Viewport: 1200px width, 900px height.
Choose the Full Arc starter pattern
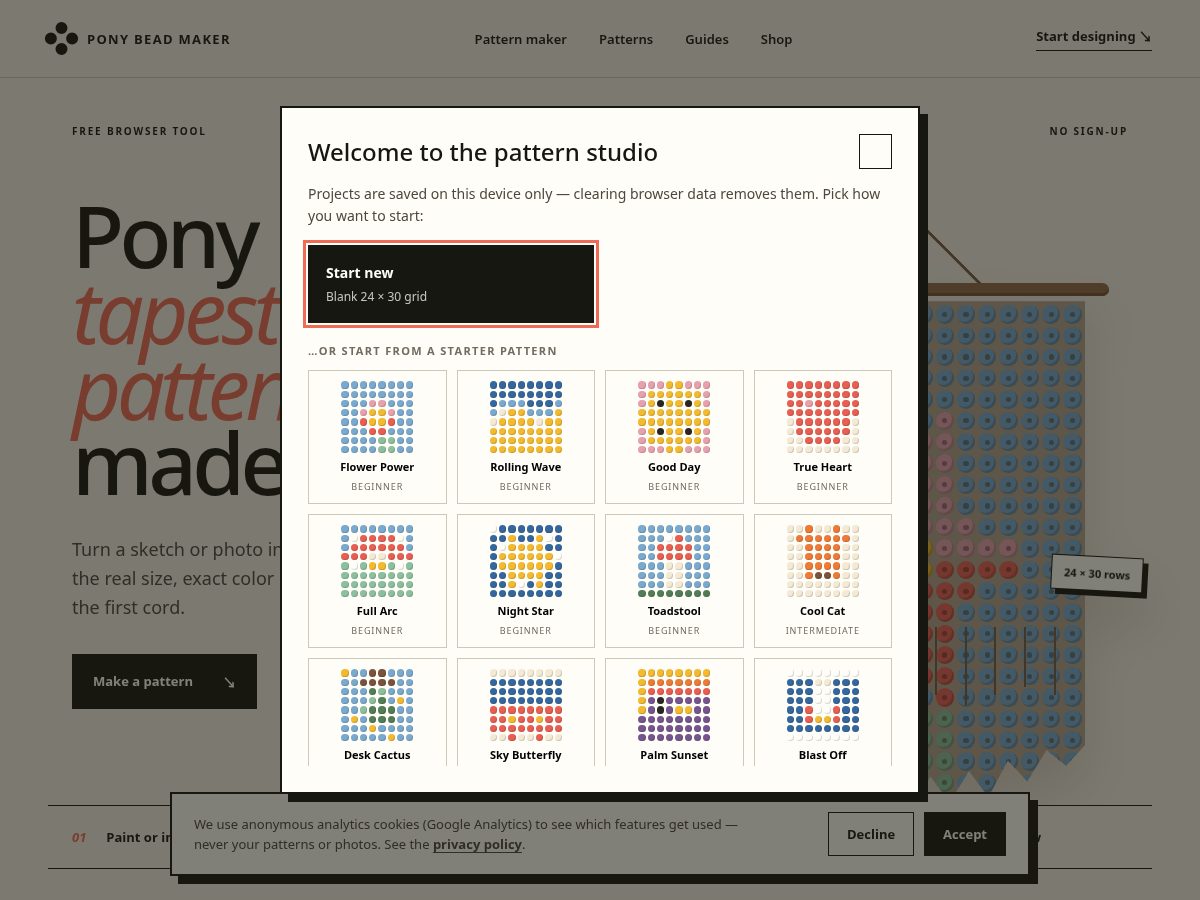click(x=377, y=581)
